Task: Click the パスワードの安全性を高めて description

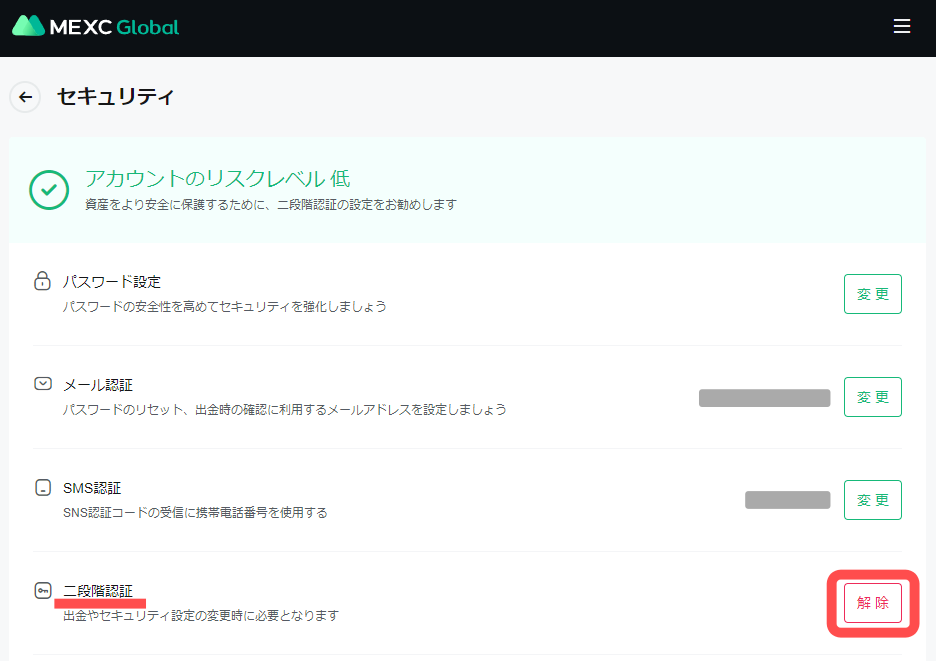Action: tap(224, 306)
